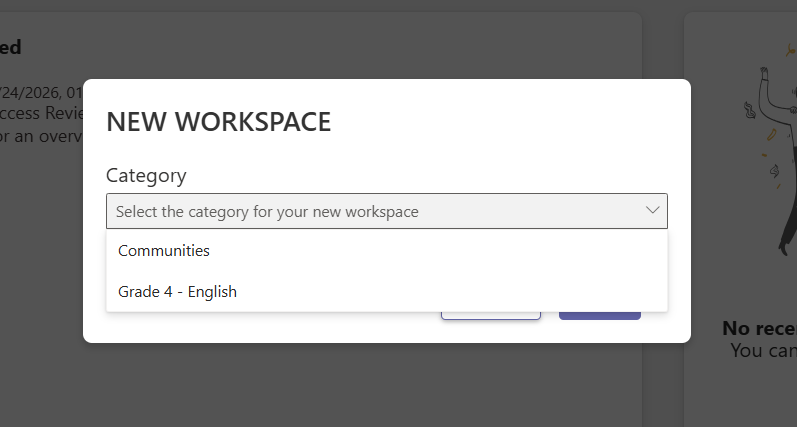Click the NEW WORKSPACE dialog heading

(219, 121)
